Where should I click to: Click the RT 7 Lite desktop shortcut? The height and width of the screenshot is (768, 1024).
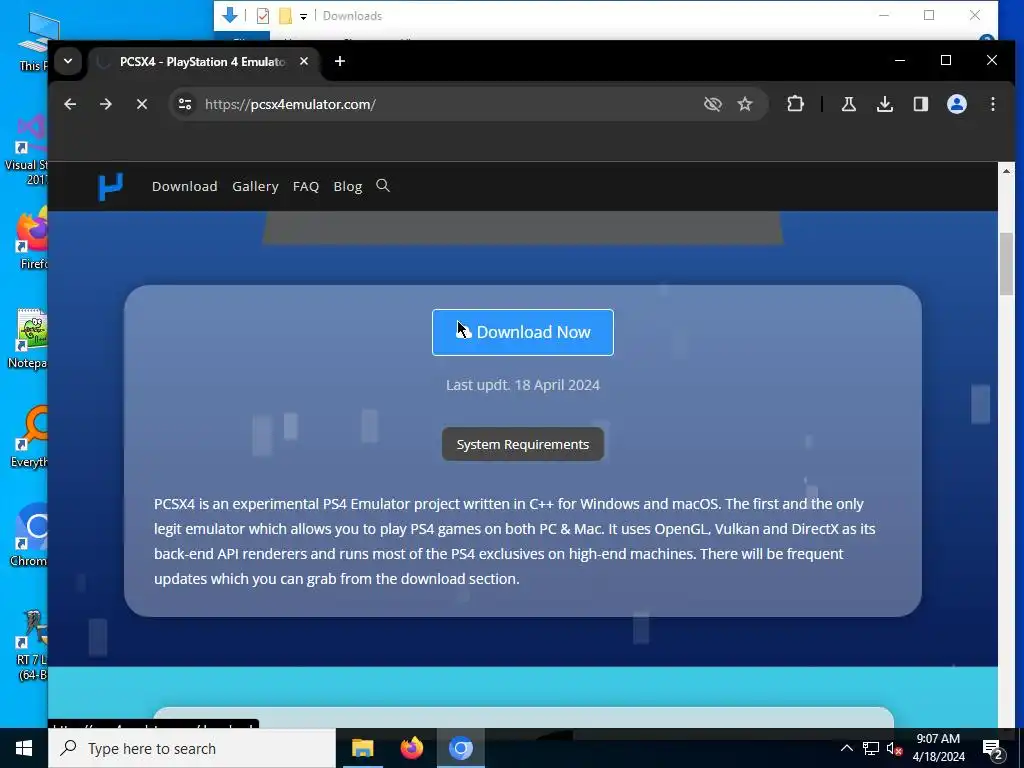click(x=31, y=645)
